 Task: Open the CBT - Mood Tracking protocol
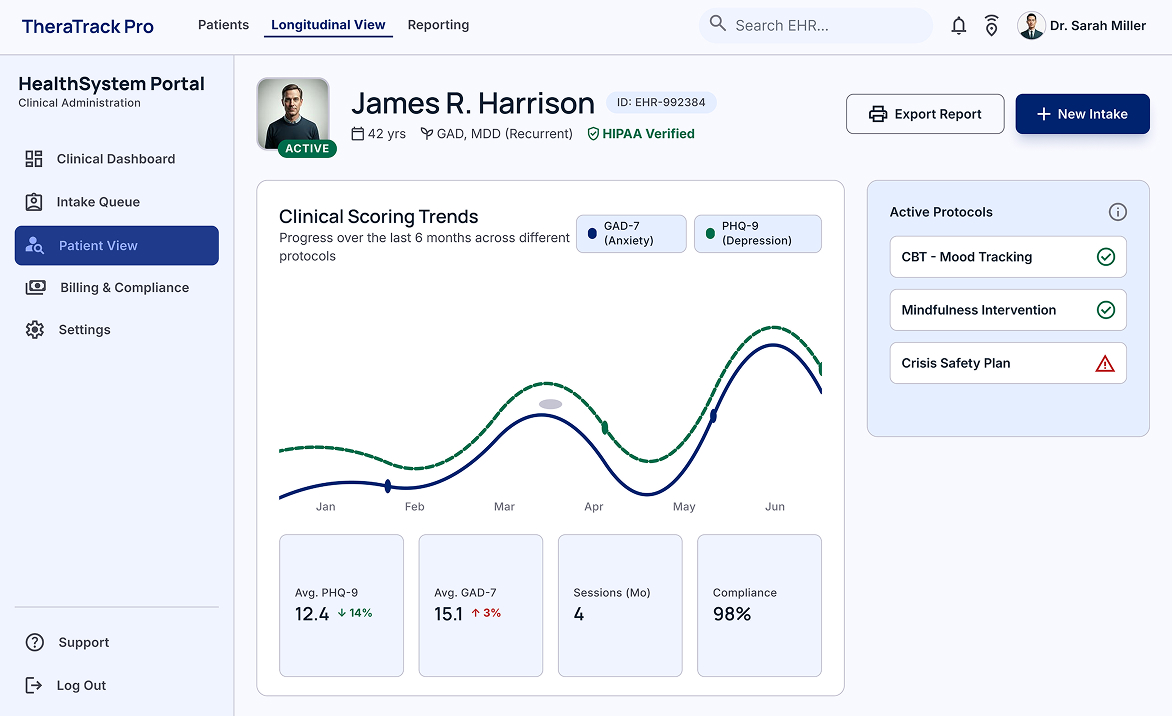pyautogui.click(x=1008, y=257)
